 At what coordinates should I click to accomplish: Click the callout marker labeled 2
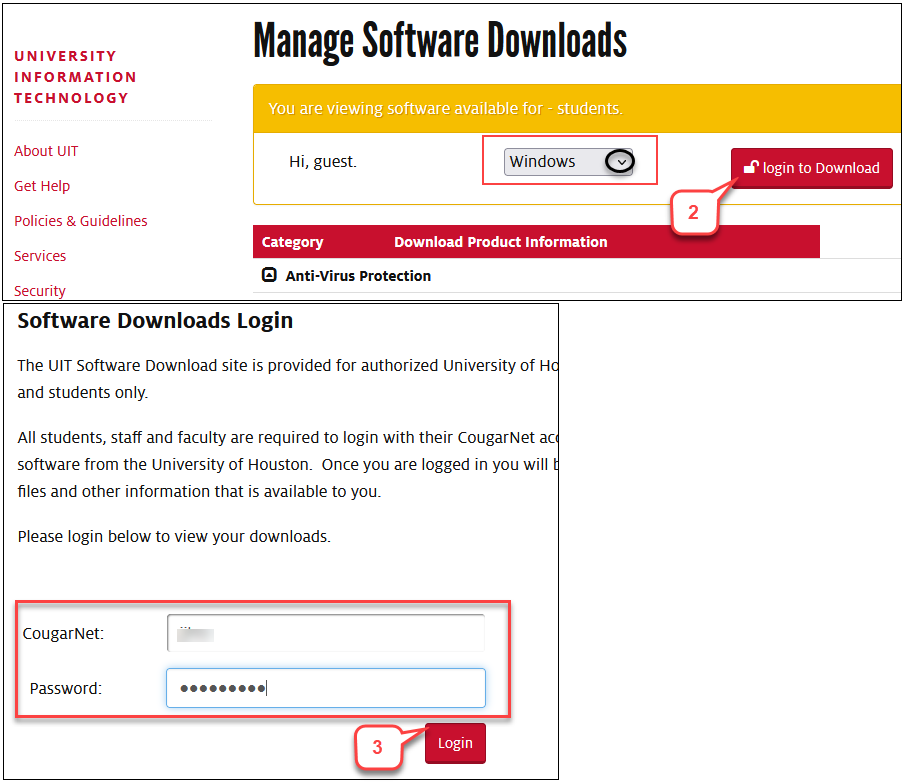pyautogui.click(x=695, y=214)
